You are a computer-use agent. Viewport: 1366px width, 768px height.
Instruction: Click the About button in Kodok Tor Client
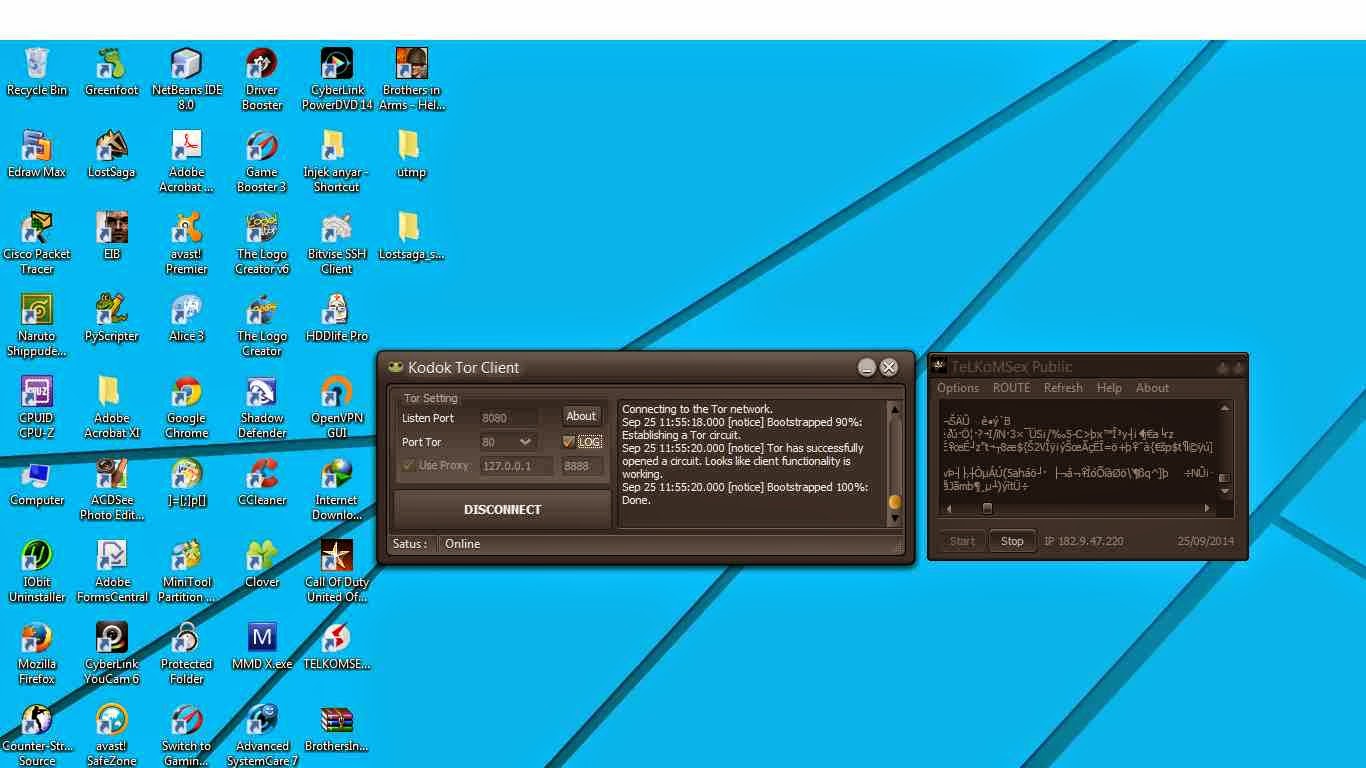pyautogui.click(x=581, y=416)
